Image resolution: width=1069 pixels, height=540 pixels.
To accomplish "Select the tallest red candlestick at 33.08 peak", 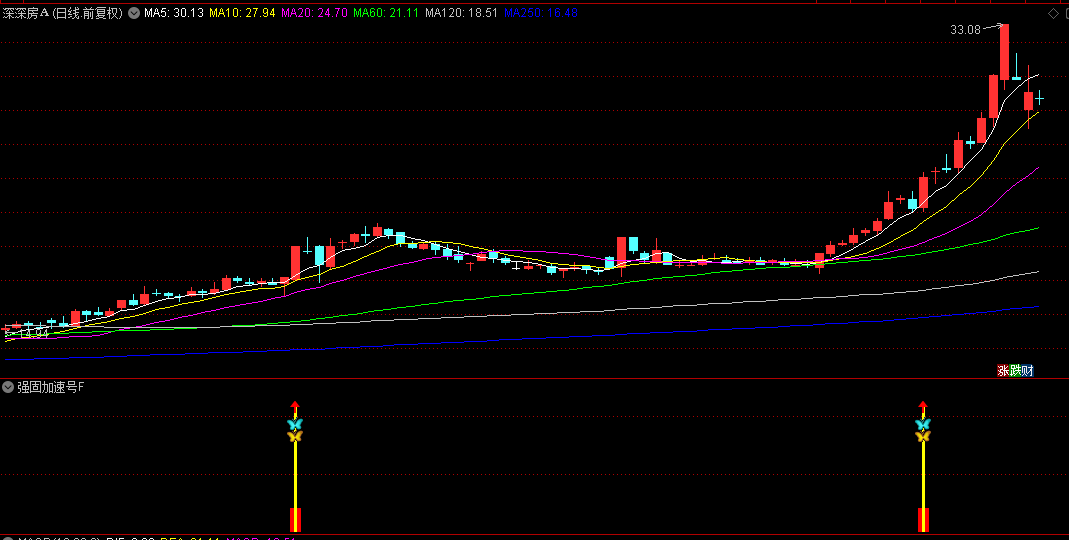I will (x=1004, y=52).
